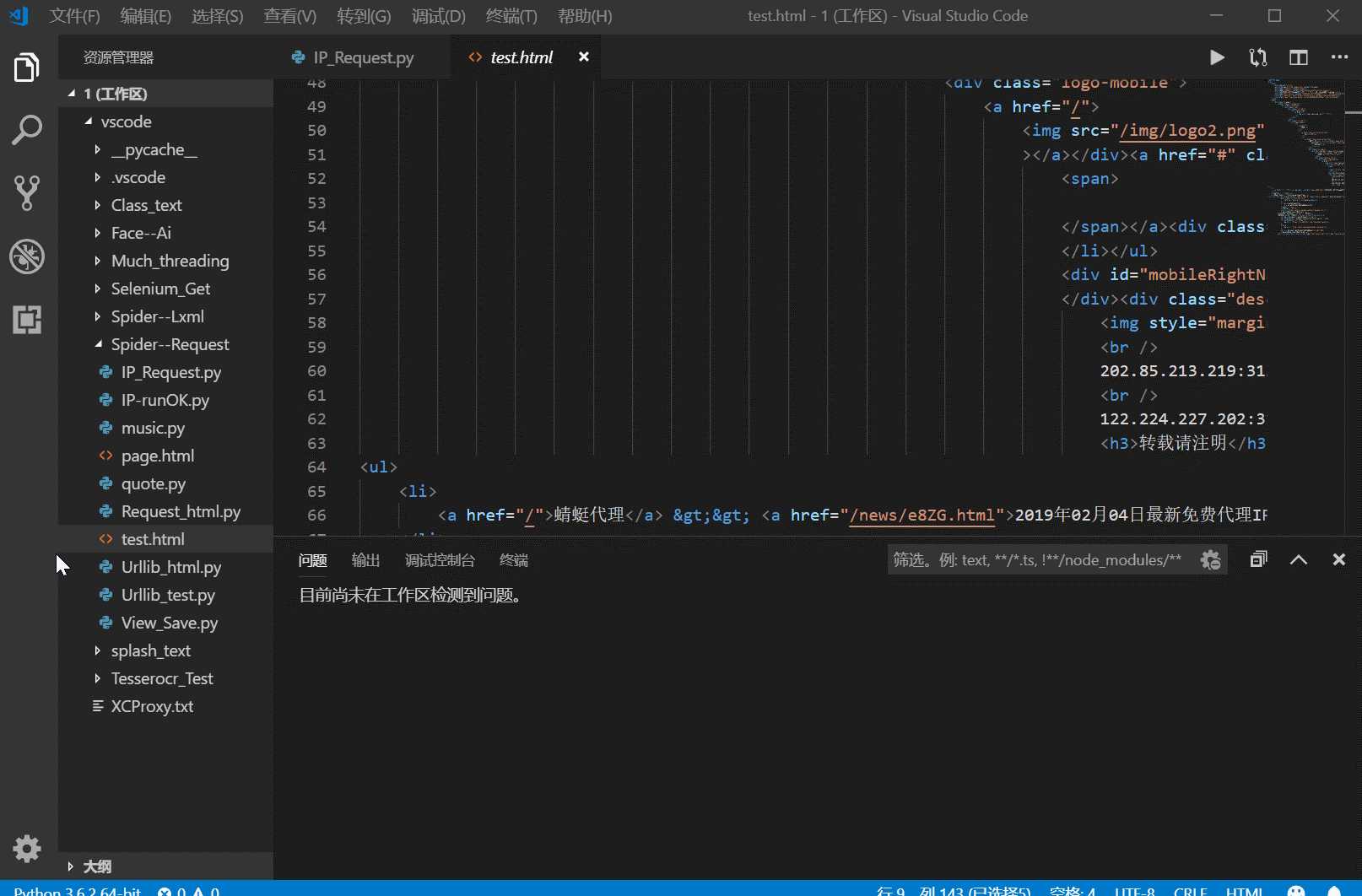Open music.py in the file tree
This screenshot has width=1362, height=896.
coord(165,428)
